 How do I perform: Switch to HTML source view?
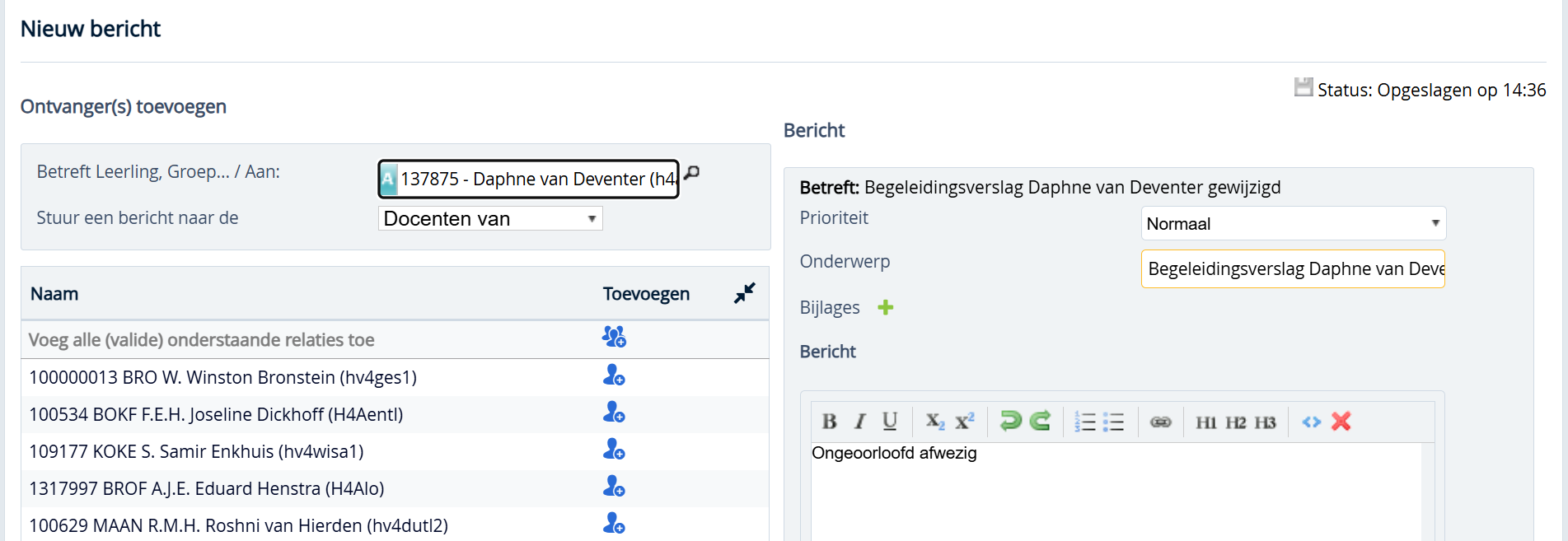click(x=1311, y=422)
